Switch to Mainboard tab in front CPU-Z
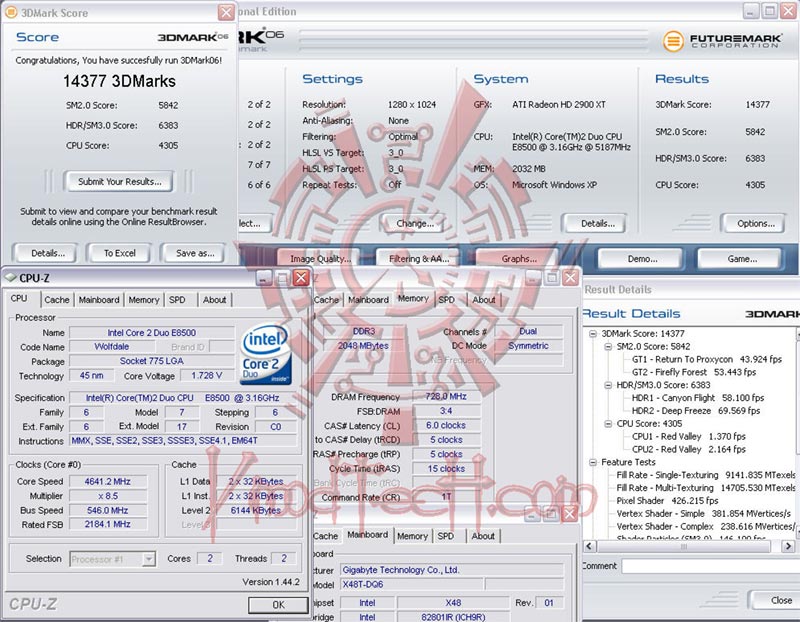800x622 pixels. click(99, 300)
